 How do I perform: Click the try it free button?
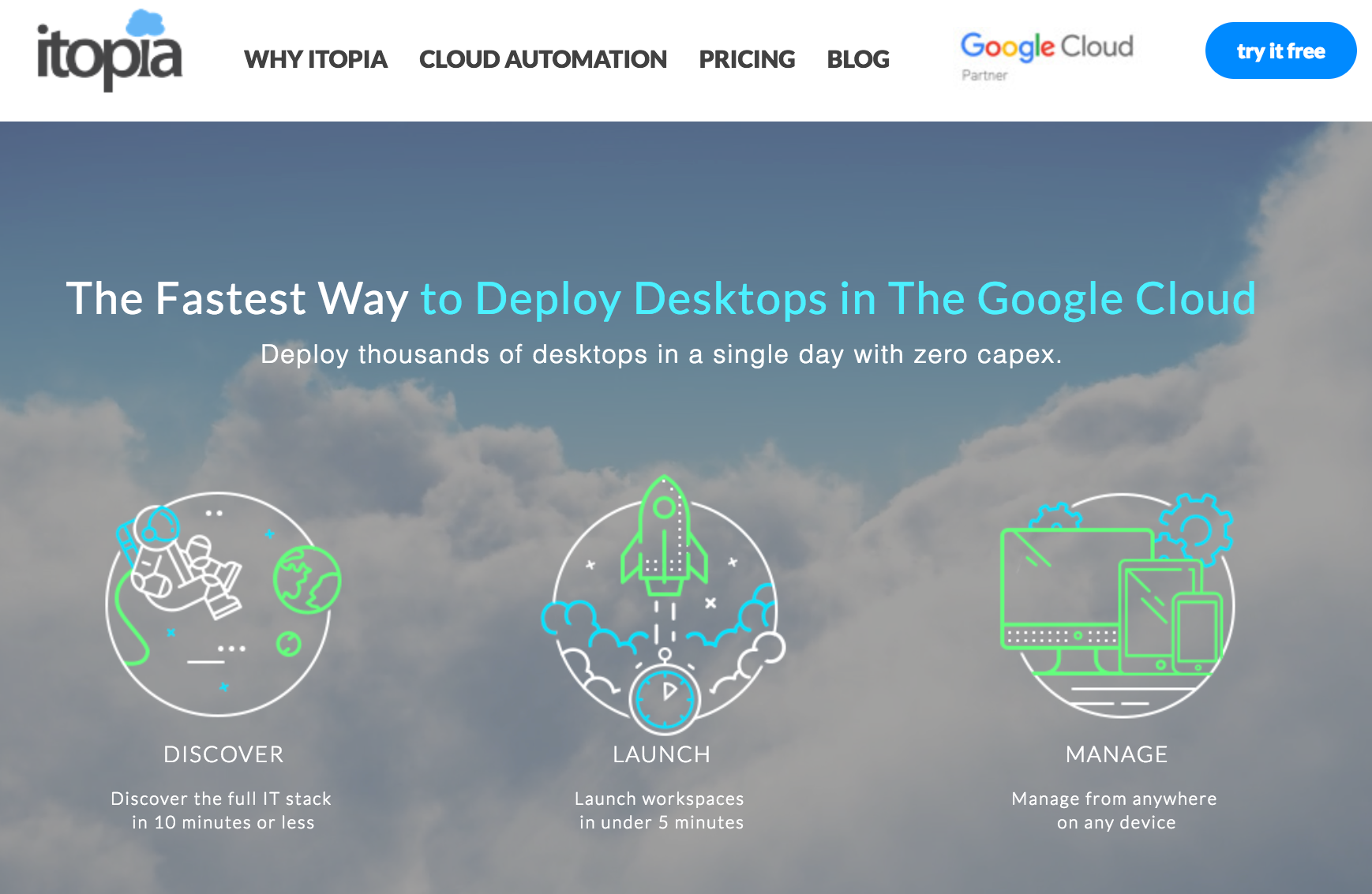(1280, 50)
